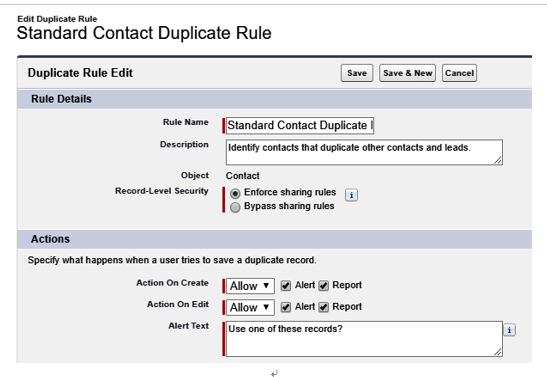
Task: Click the Cancel button
Action: [x=459, y=73]
